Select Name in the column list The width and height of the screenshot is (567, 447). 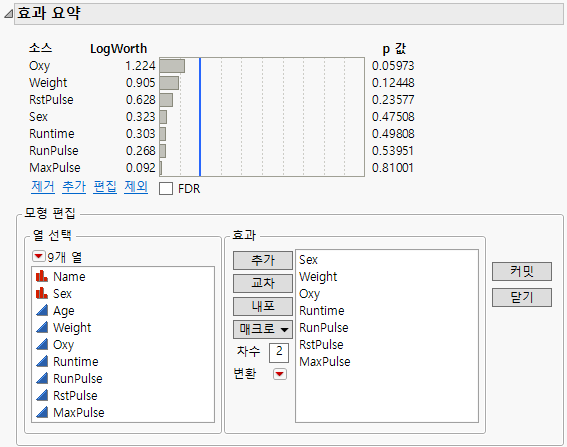pos(69,277)
